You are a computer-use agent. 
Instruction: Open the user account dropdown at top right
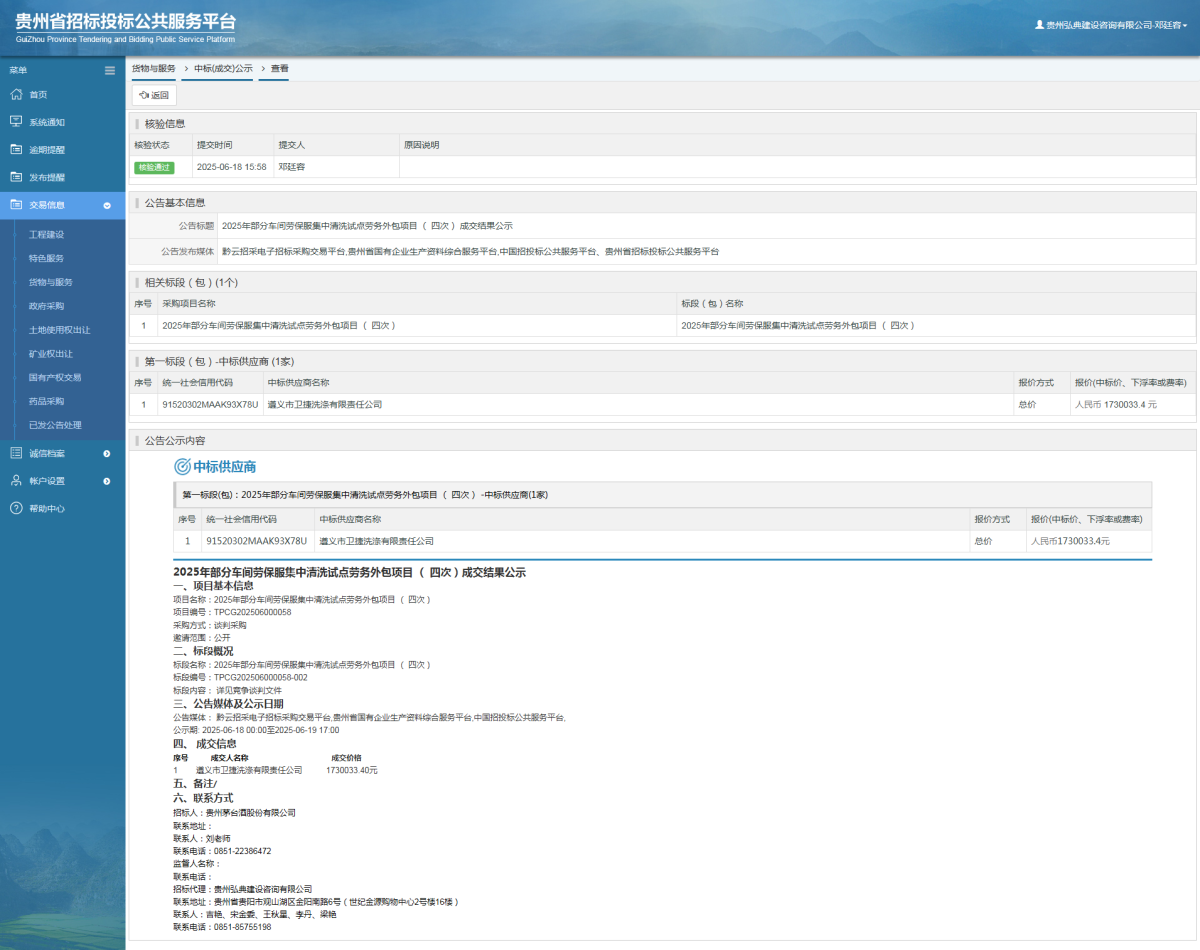pos(1111,25)
